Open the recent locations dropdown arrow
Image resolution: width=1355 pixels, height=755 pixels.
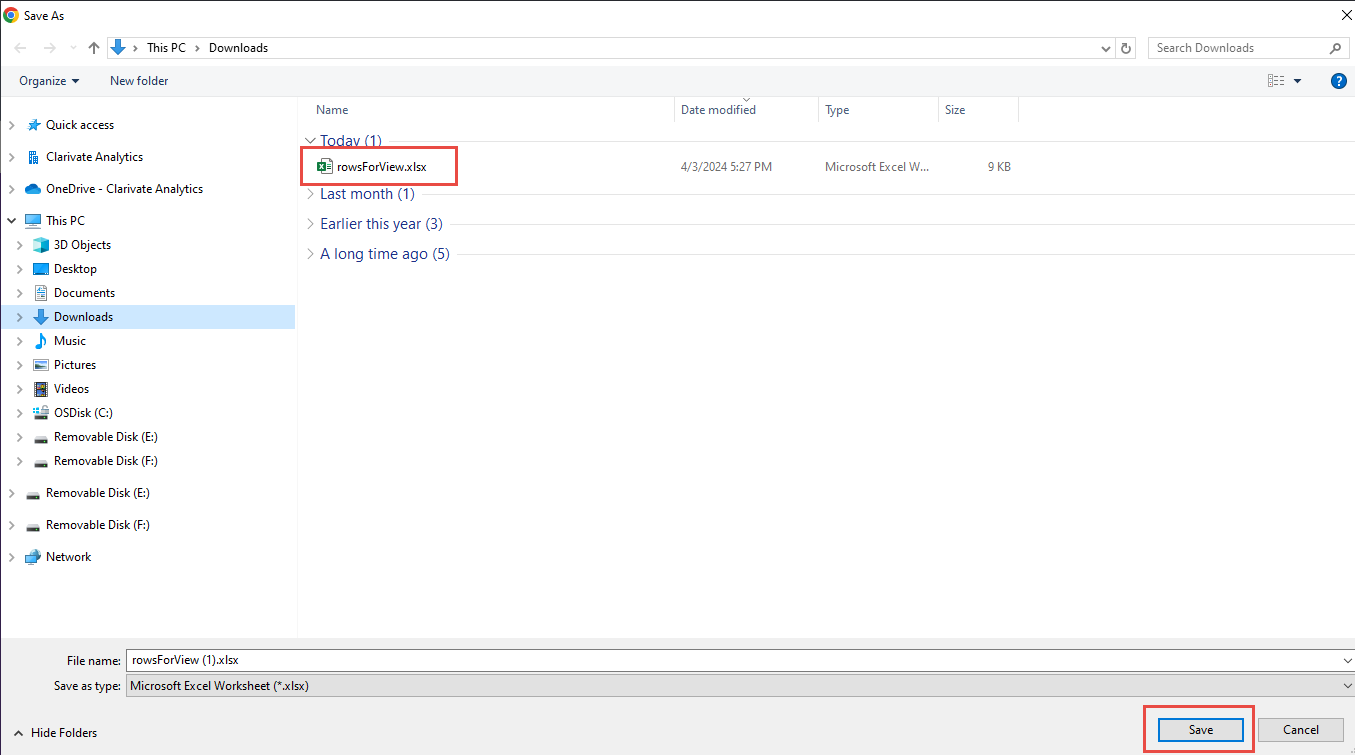coord(73,48)
